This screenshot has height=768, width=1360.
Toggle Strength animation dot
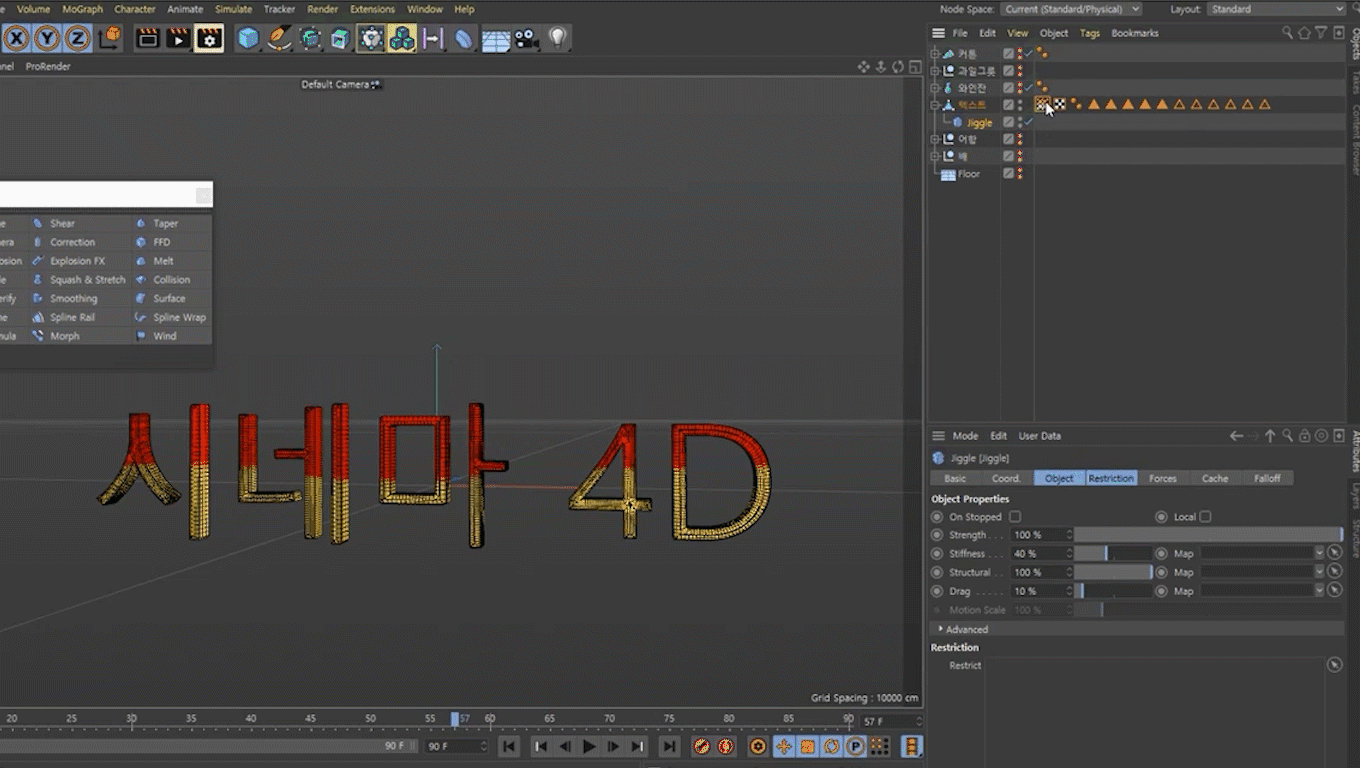coord(937,535)
